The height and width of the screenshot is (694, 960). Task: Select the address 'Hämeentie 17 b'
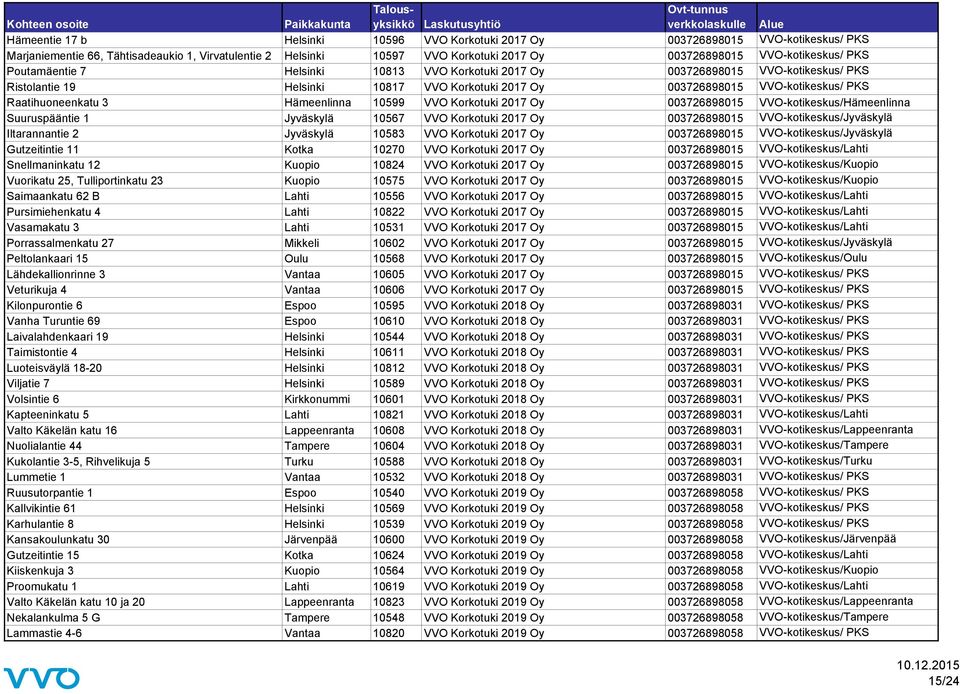click(x=47, y=40)
